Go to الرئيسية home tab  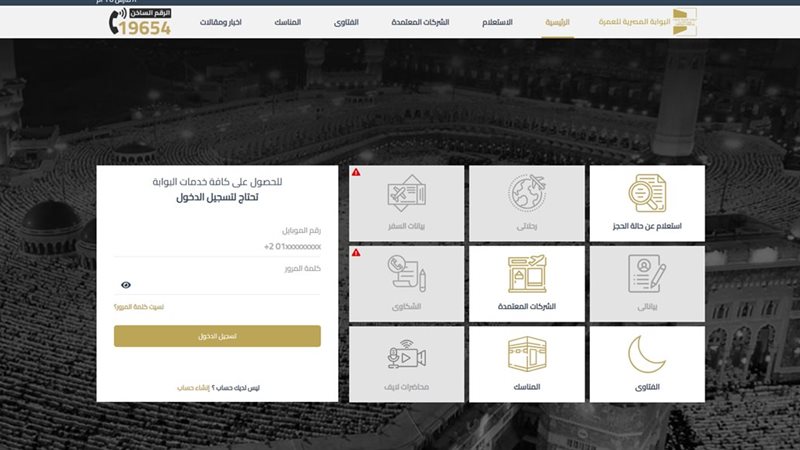pos(557,22)
